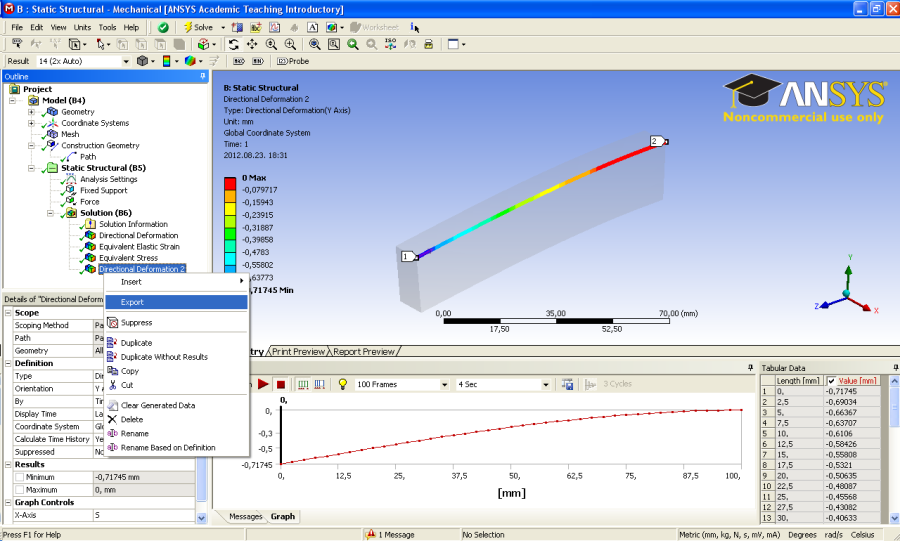Choose Suppress in the context menu
The width and height of the screenshot is (900, 541).
176,322
